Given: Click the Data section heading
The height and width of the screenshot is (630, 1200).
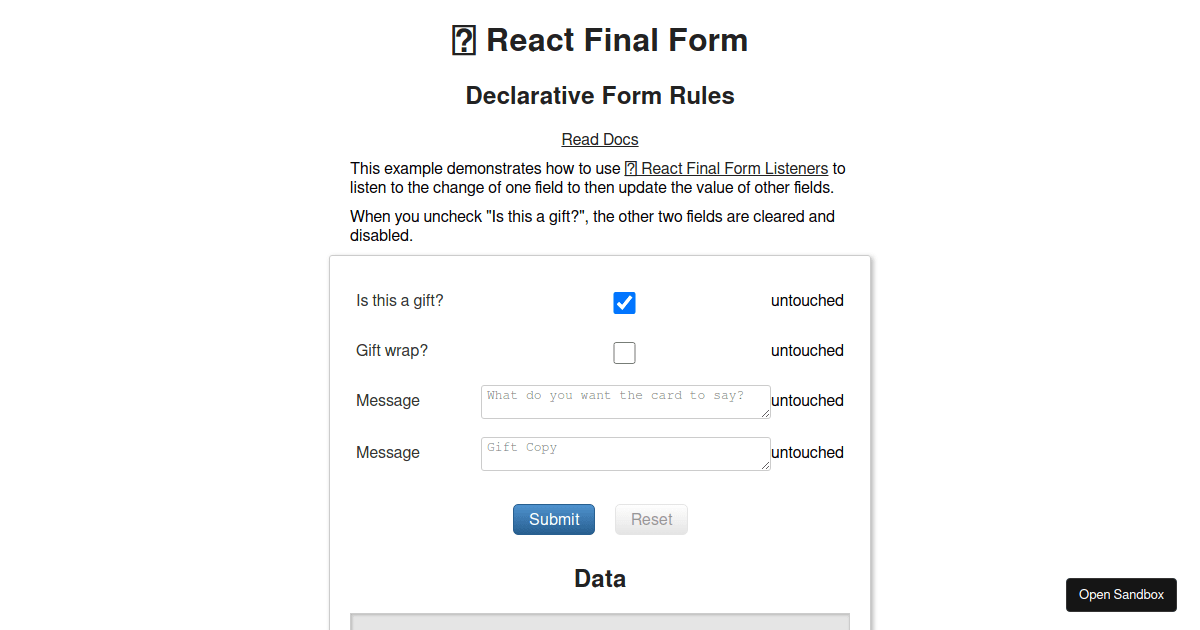Looking at the screenshot, I should pos(600,578).
